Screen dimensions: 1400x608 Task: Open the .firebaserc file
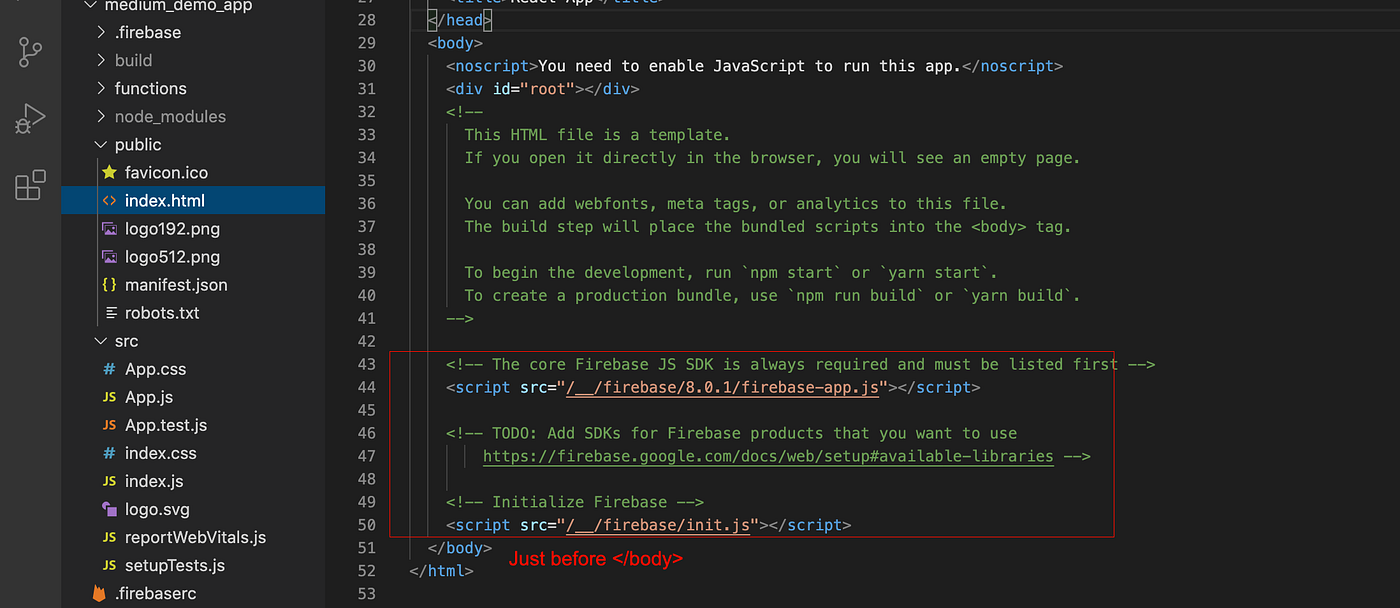pos(155,593)
